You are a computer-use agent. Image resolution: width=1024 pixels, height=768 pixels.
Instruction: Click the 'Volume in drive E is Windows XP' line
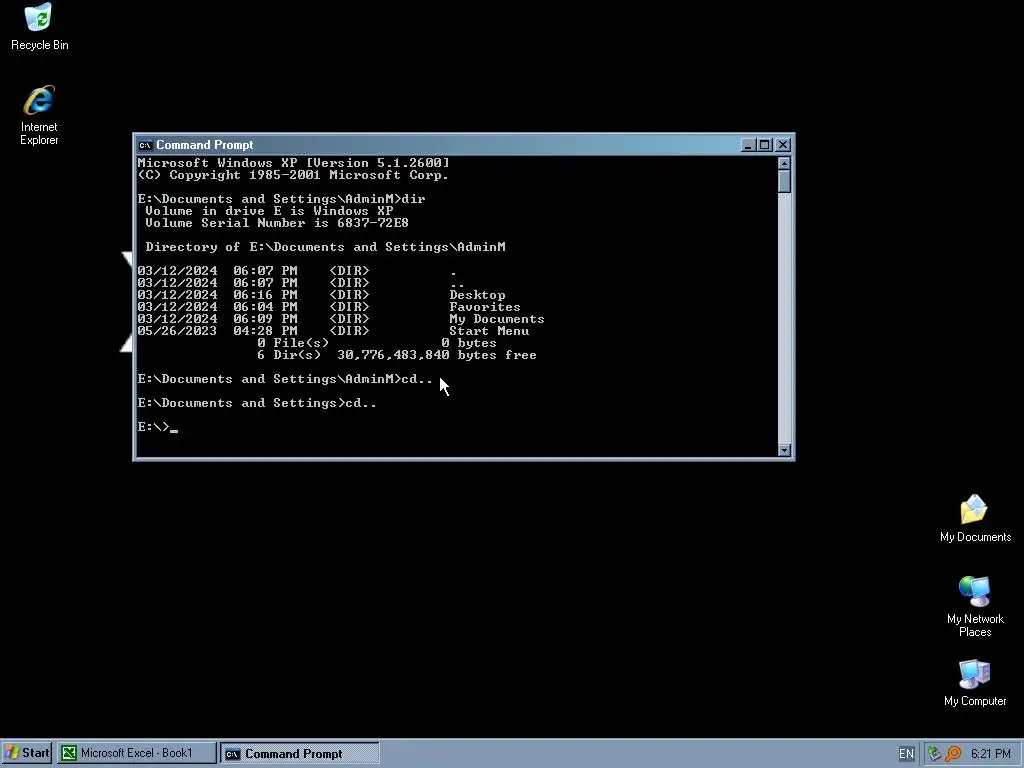coord(269,211)
